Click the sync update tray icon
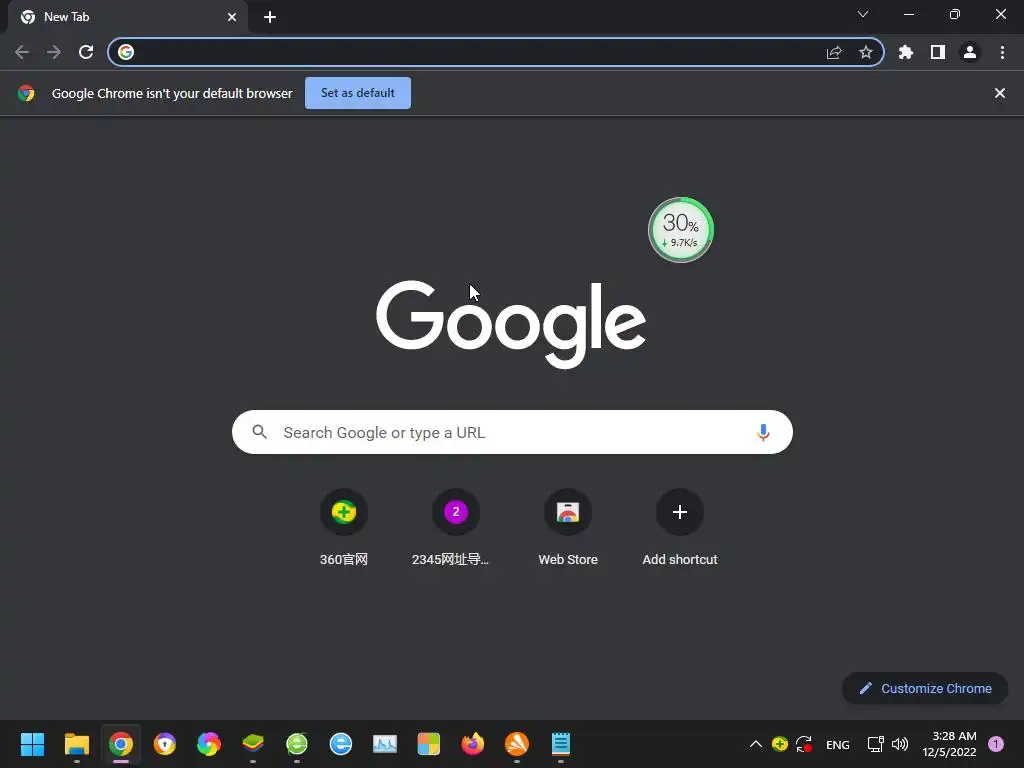The image size is (1024, 768). click(x=804, y=744)
